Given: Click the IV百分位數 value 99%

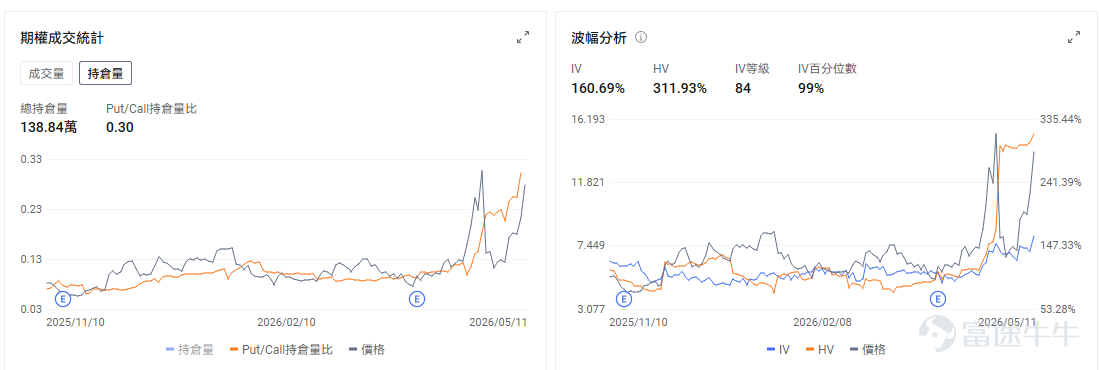Looking at the screenshot, I should pyautogui.click(x=811, y=88).
